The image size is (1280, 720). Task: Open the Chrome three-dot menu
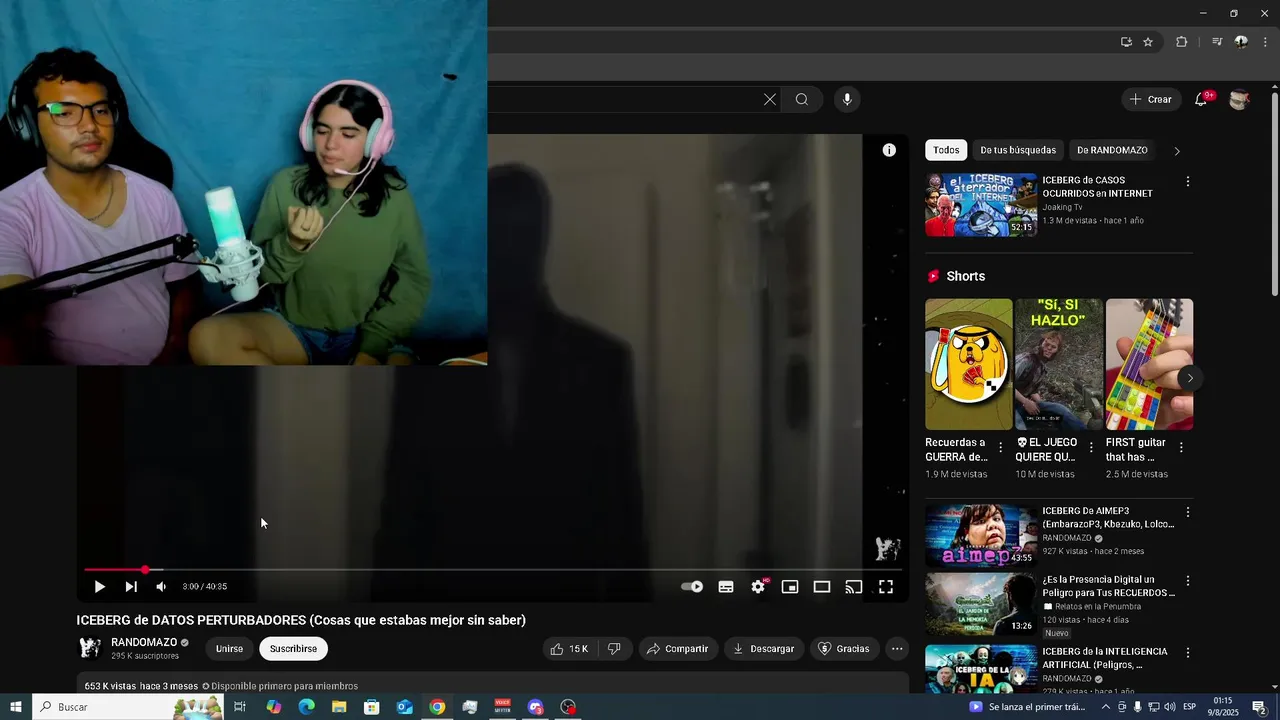coord(1264,42)
